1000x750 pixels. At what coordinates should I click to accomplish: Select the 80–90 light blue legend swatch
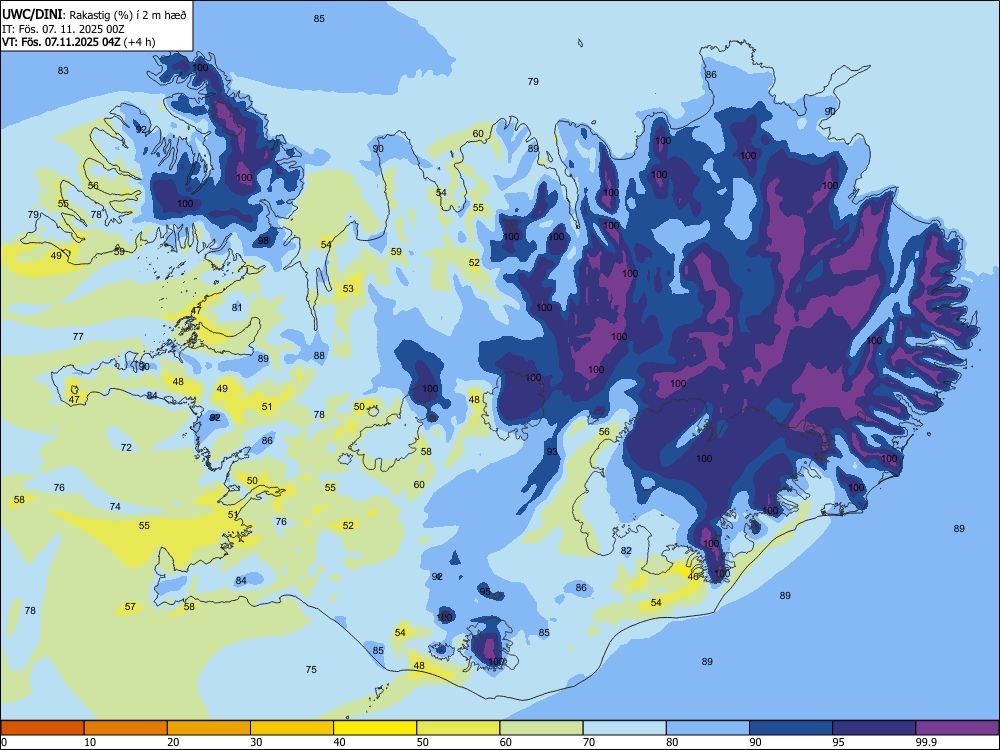pyautogui.click(x=707, y=728)
